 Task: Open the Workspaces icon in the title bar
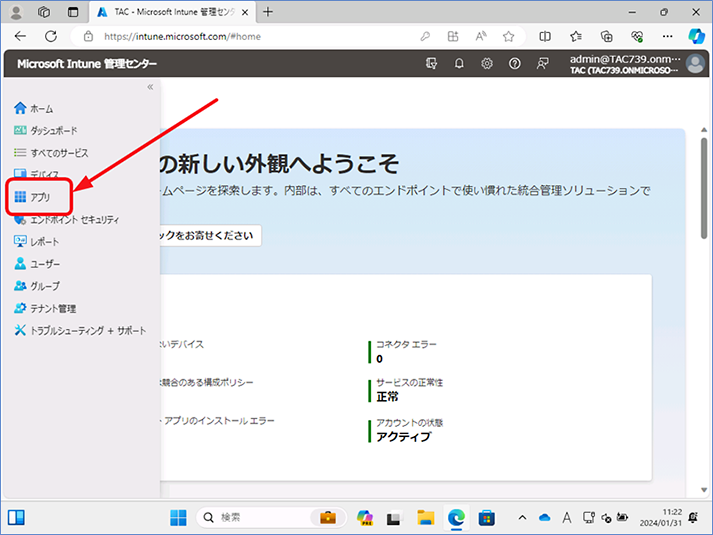click(x=44, y=12)
